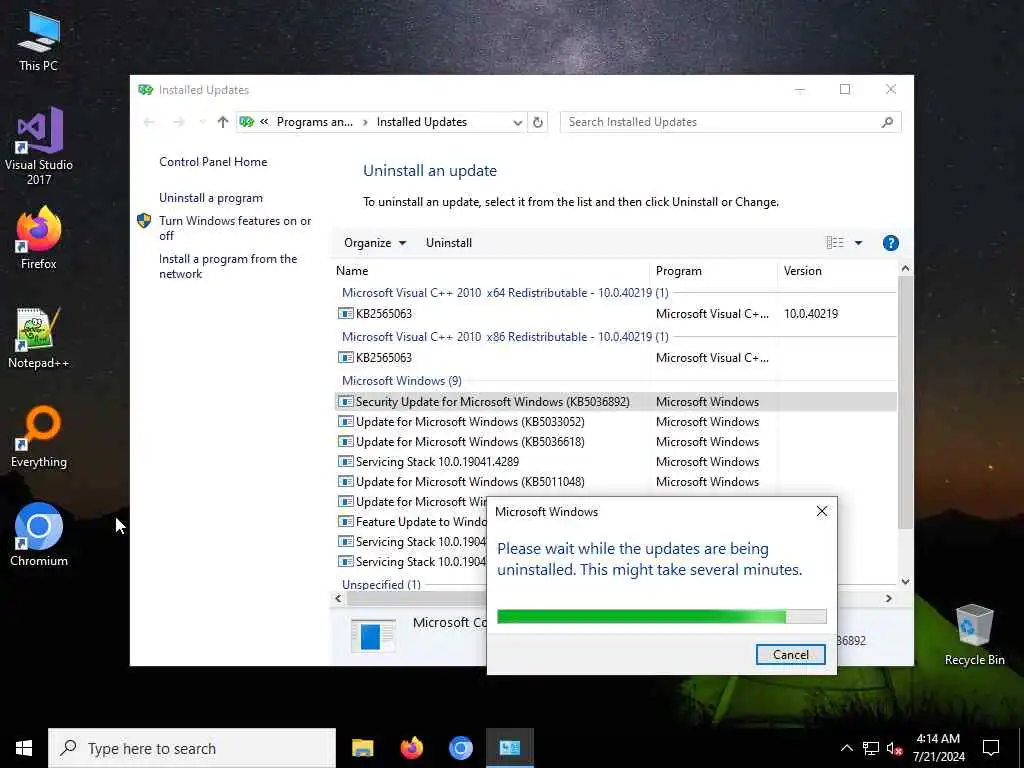Click the Forward navigation arrow
Image resolution: width=1024 pixels, height=768 pixels.
[178, 122]
